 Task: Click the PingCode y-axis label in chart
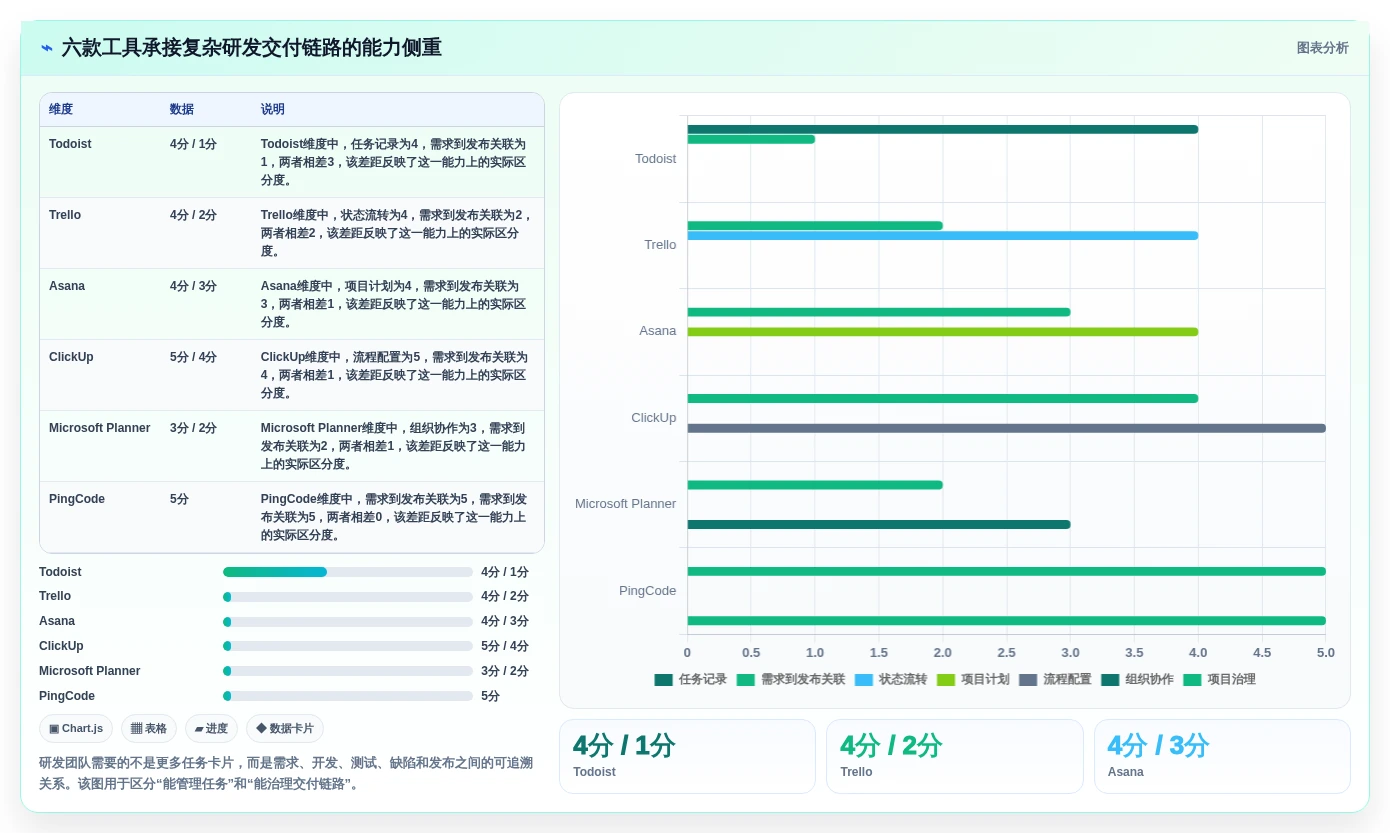(x=648, y=591)
